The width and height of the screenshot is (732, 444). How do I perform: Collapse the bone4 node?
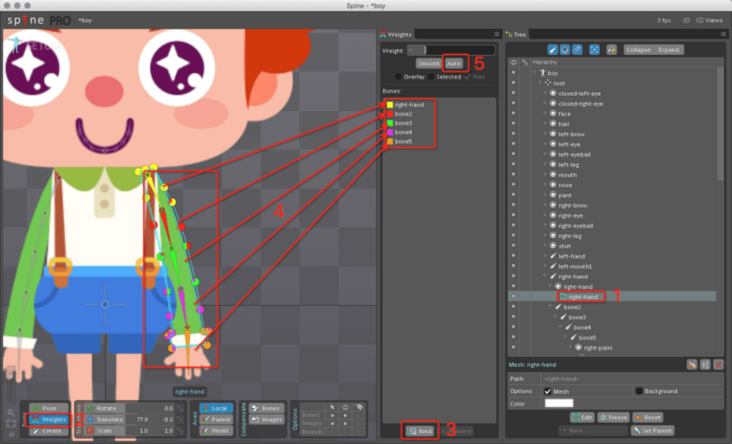tap(561, 327)
